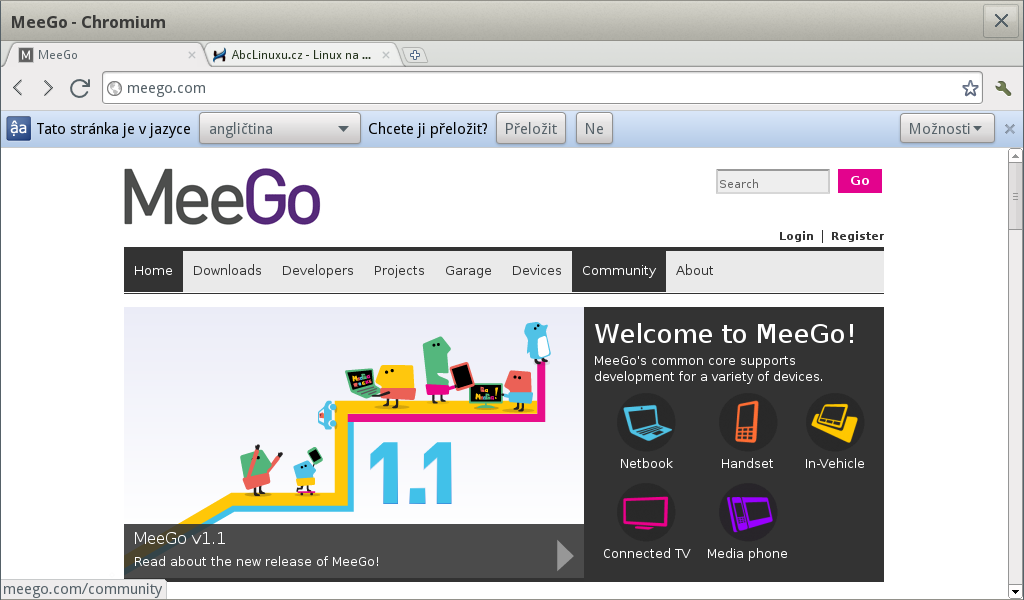The image size is (1024, 600).
Task: Open the Home navigation item
Action: pyautogui.click(x=153, y=270)
